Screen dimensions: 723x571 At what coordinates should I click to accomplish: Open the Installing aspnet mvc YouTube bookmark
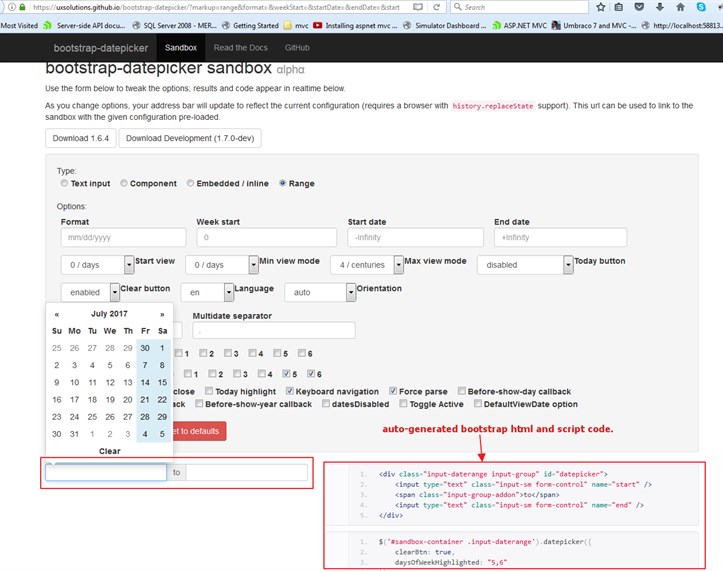355,25
